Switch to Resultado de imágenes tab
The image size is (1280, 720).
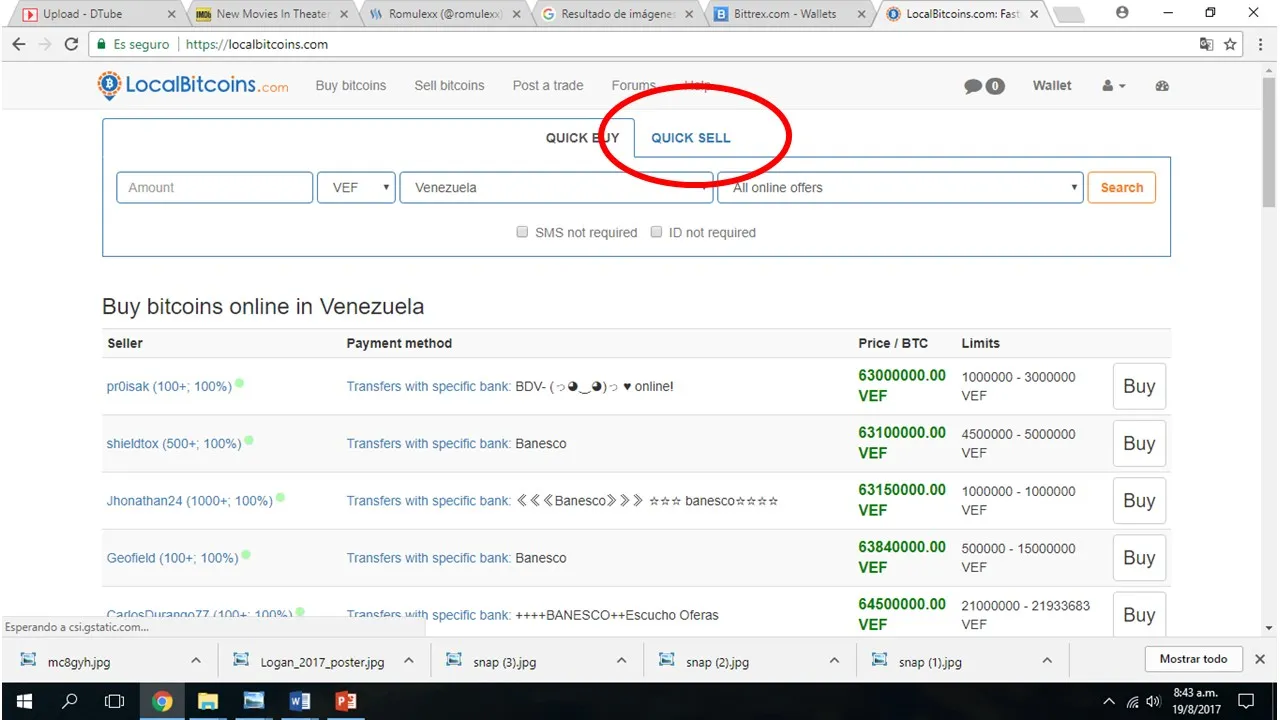(x=617, y=14)
